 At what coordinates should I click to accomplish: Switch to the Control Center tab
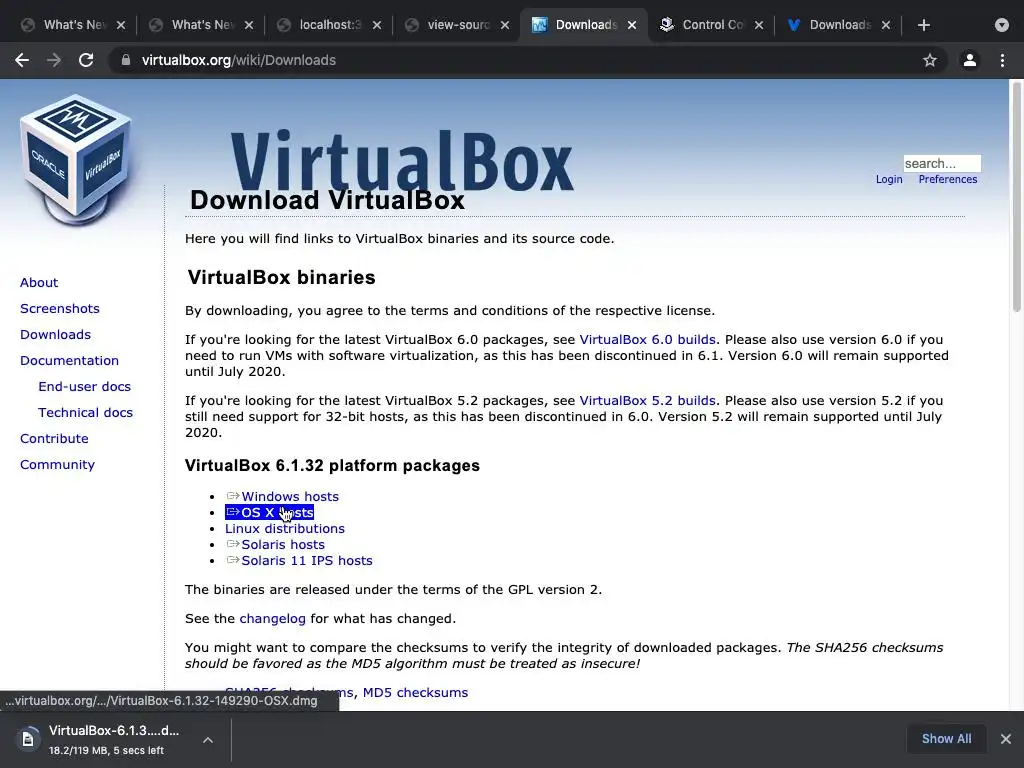pos(712,25)
